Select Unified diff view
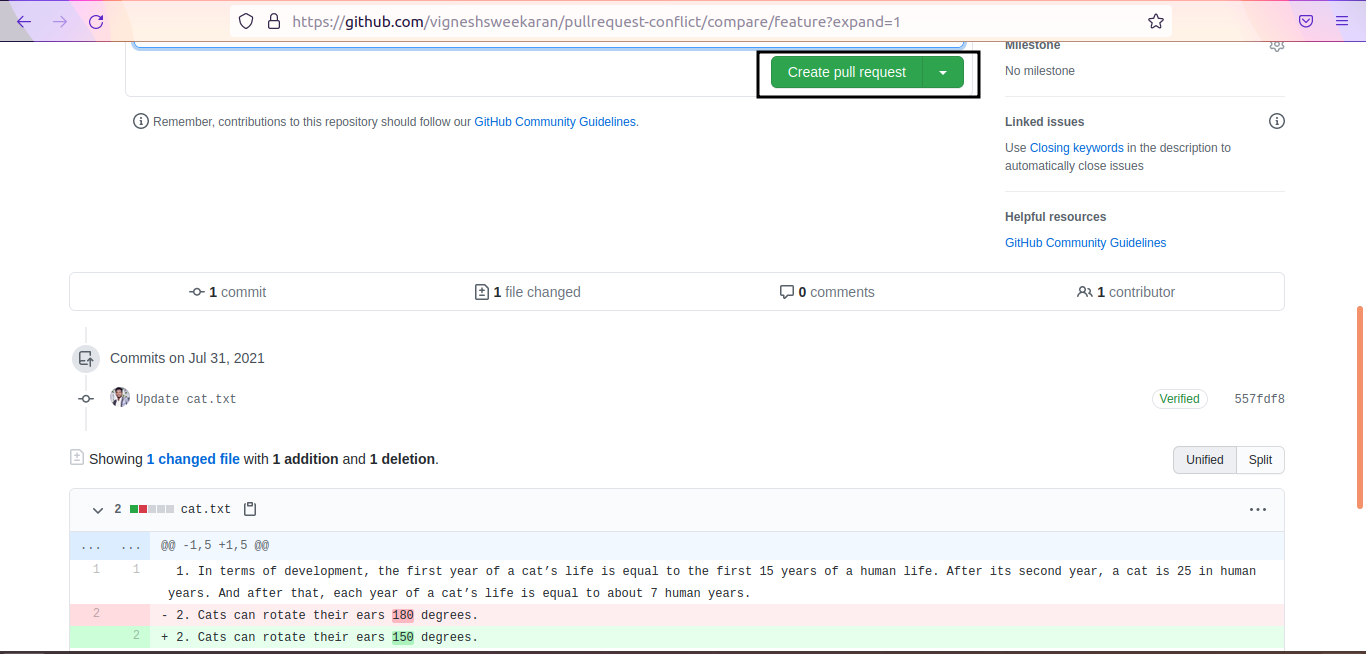This screenshot has height=654, width=1366. pyautogui.click(x=1204, y=459)
